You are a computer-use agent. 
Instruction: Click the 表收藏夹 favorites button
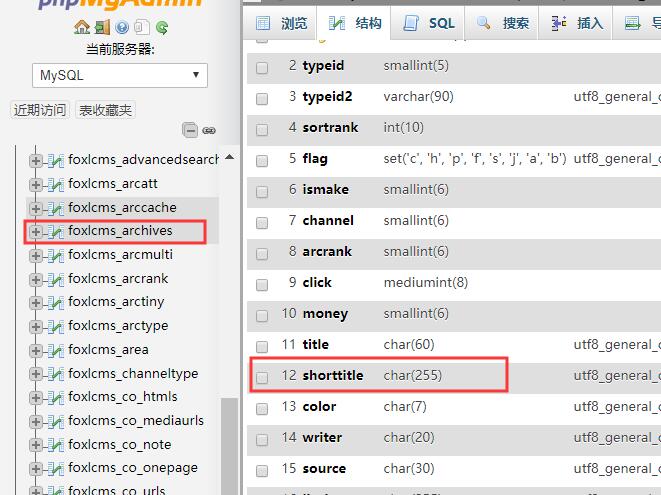pos(106,110)
